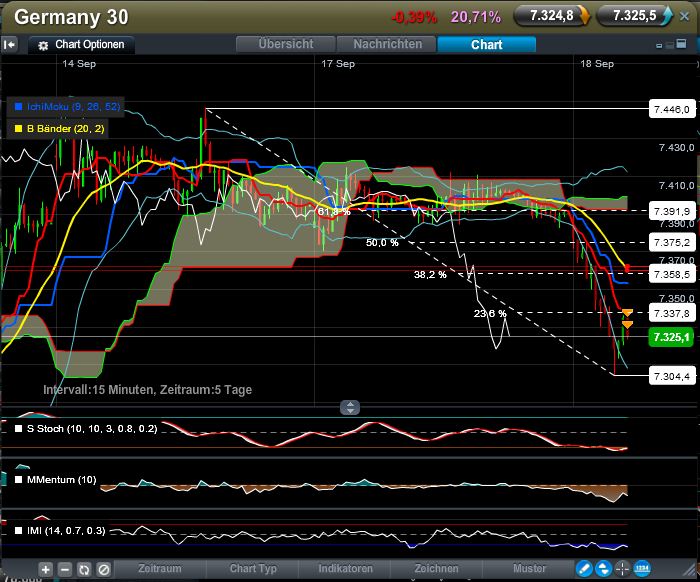
Task: Click the collapse panel arrow icon
Action: coord(9,45)
